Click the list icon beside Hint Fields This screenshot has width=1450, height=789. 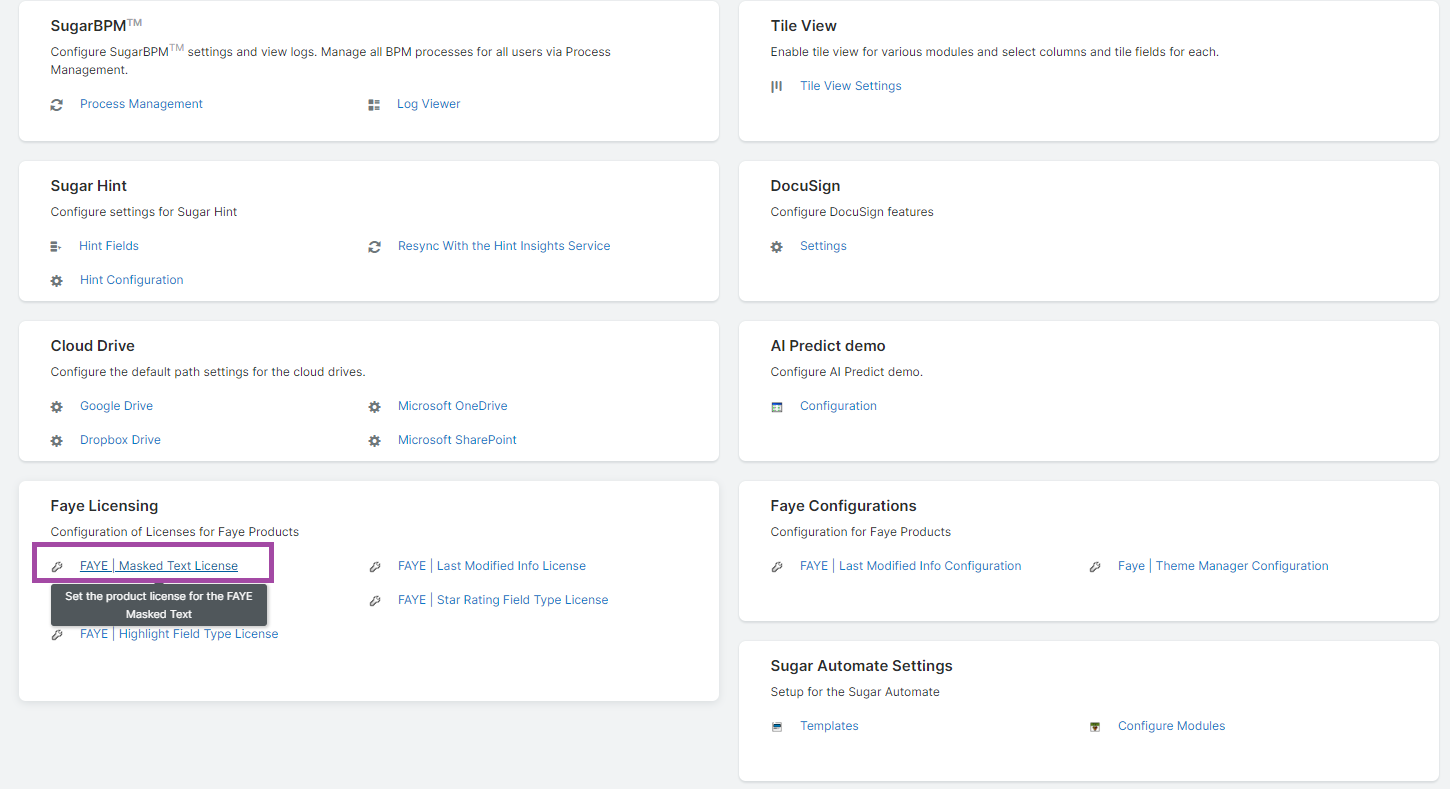tap(56, 246)
